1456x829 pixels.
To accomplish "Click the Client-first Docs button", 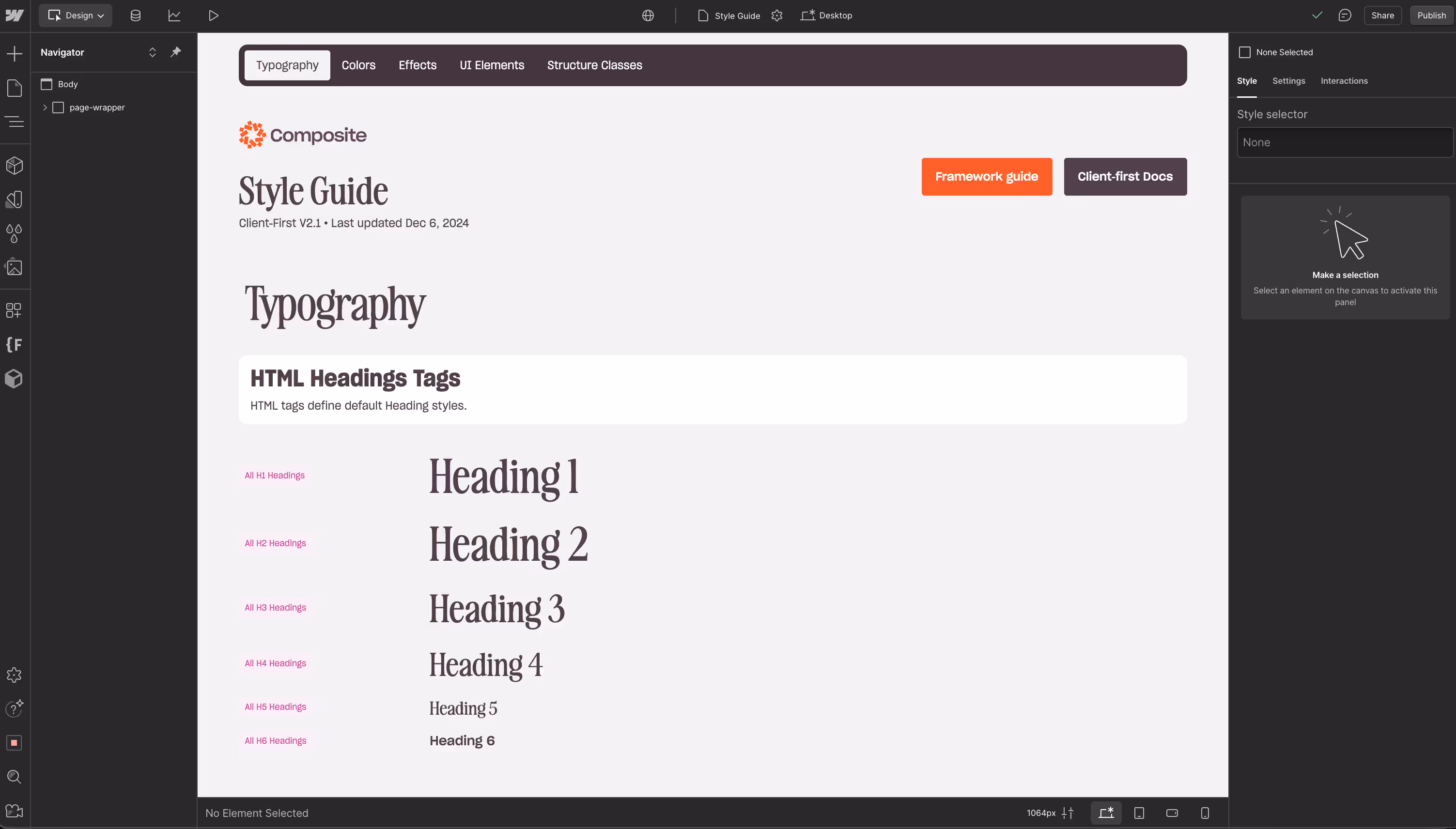I will [1125, 177].
